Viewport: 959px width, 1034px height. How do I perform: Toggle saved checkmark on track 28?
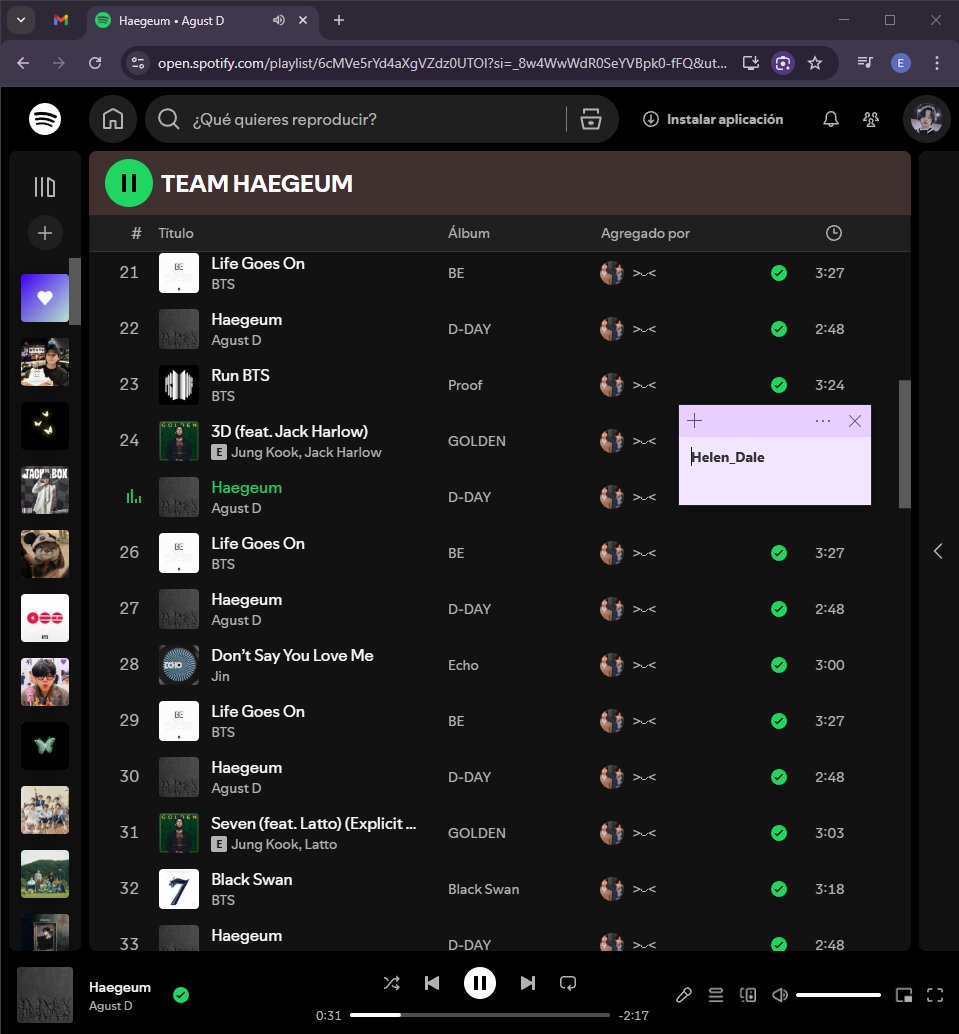(779, 665)
